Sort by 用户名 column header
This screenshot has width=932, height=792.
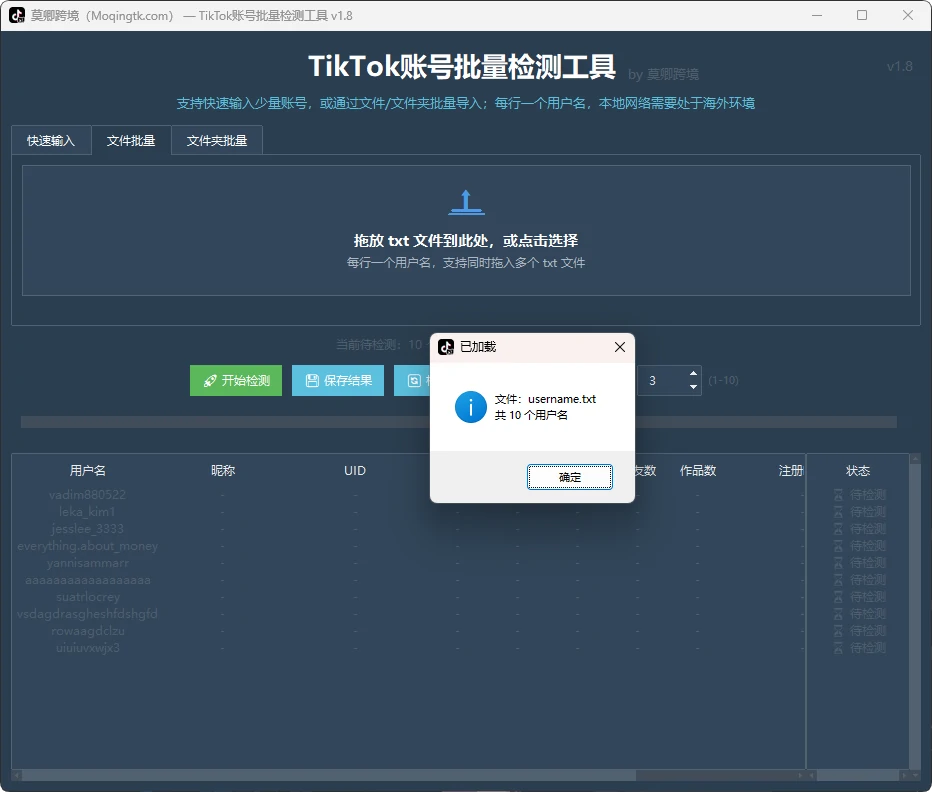(87, 471)
